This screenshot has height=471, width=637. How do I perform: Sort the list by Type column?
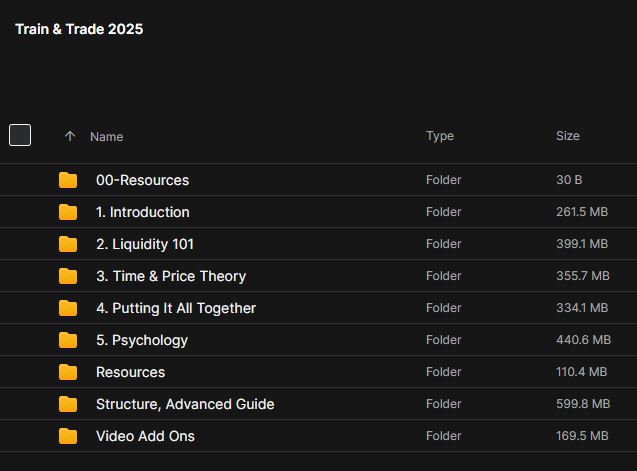[440, 136]
